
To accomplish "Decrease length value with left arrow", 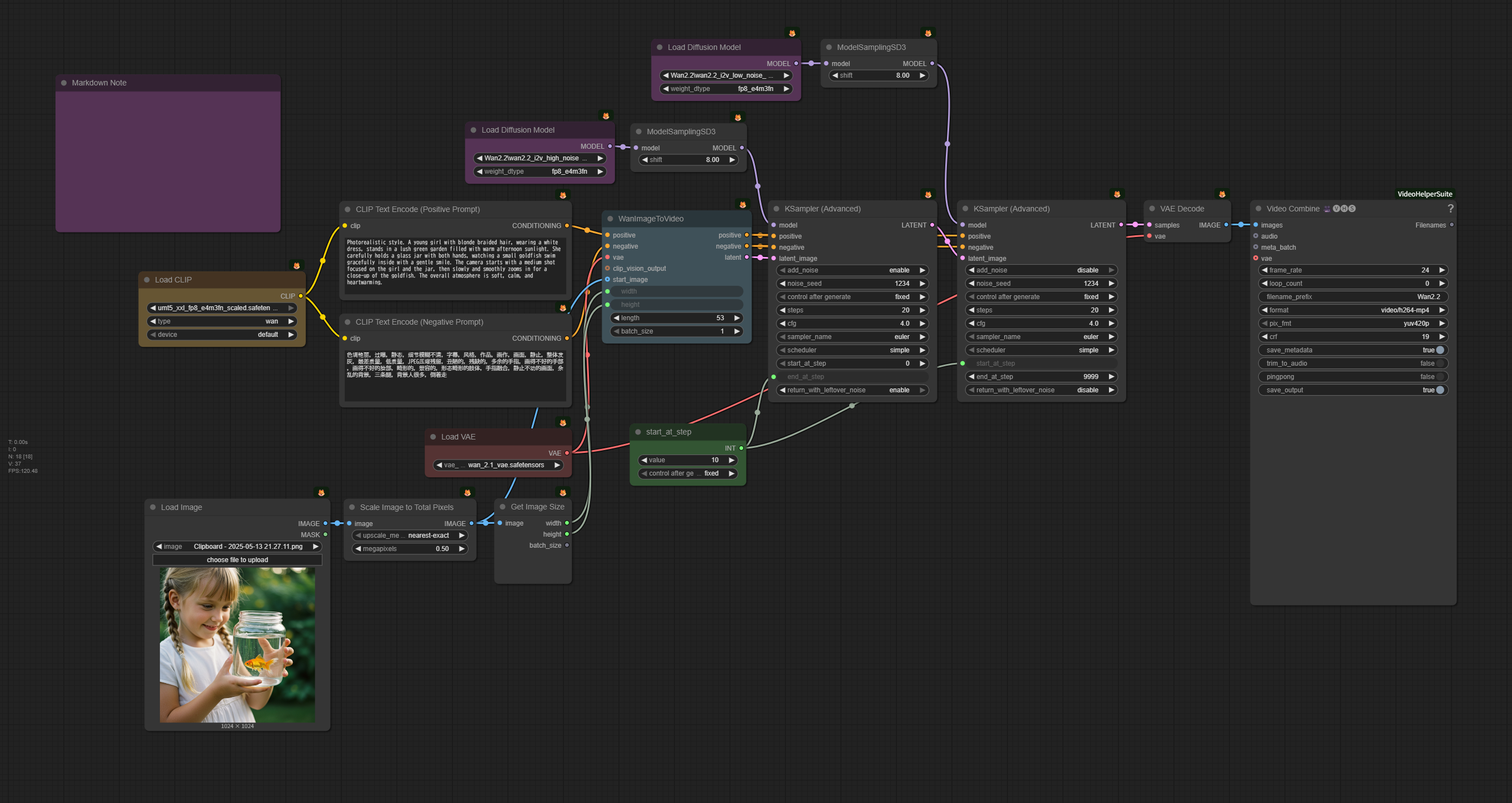I will pyautogui.click(x=616, y=317).
